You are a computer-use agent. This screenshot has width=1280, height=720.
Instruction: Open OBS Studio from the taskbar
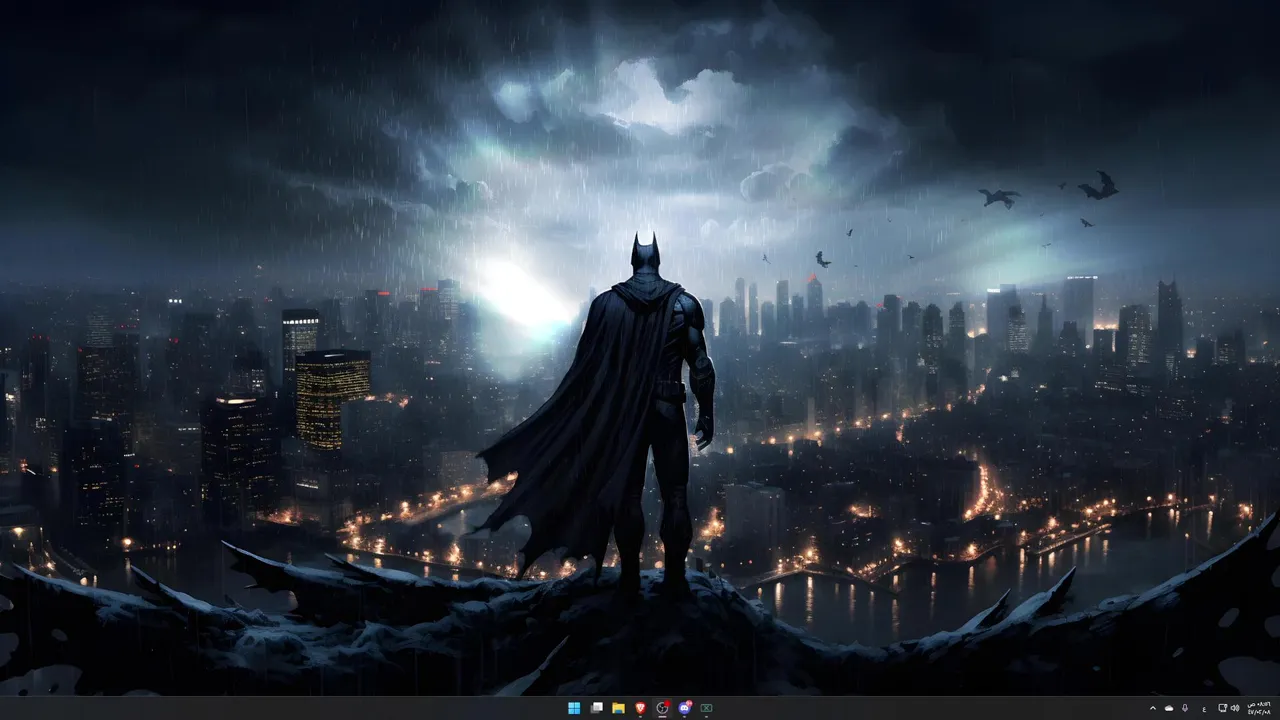662,708
